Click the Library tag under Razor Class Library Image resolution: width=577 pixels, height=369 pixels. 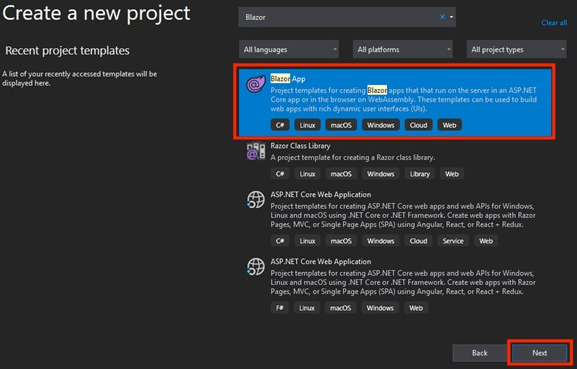(420, 174)
